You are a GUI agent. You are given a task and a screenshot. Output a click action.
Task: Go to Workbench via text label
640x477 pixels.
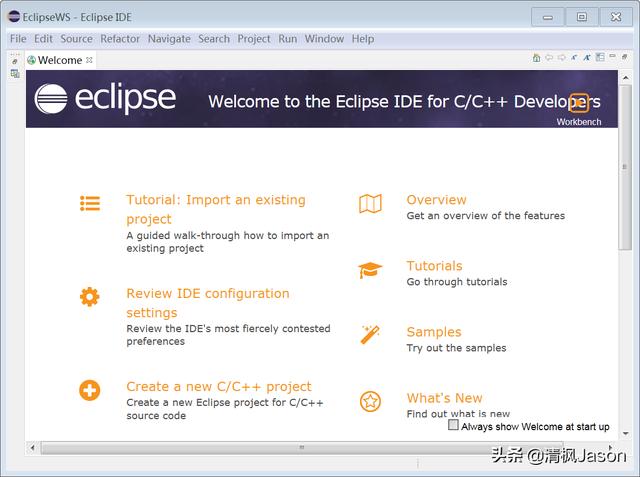pyautogui.click(x=579, y=122)
